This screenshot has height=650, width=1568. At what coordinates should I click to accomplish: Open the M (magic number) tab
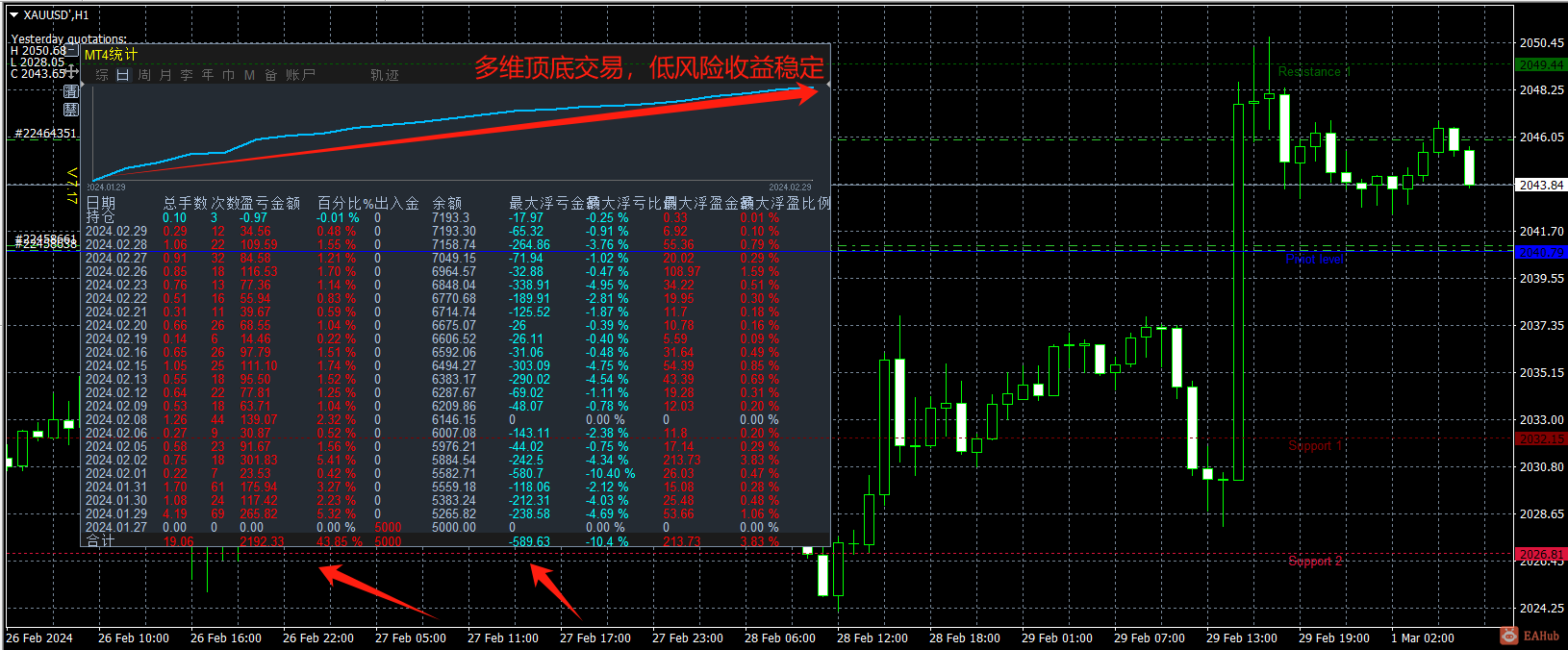click(249, 75)
